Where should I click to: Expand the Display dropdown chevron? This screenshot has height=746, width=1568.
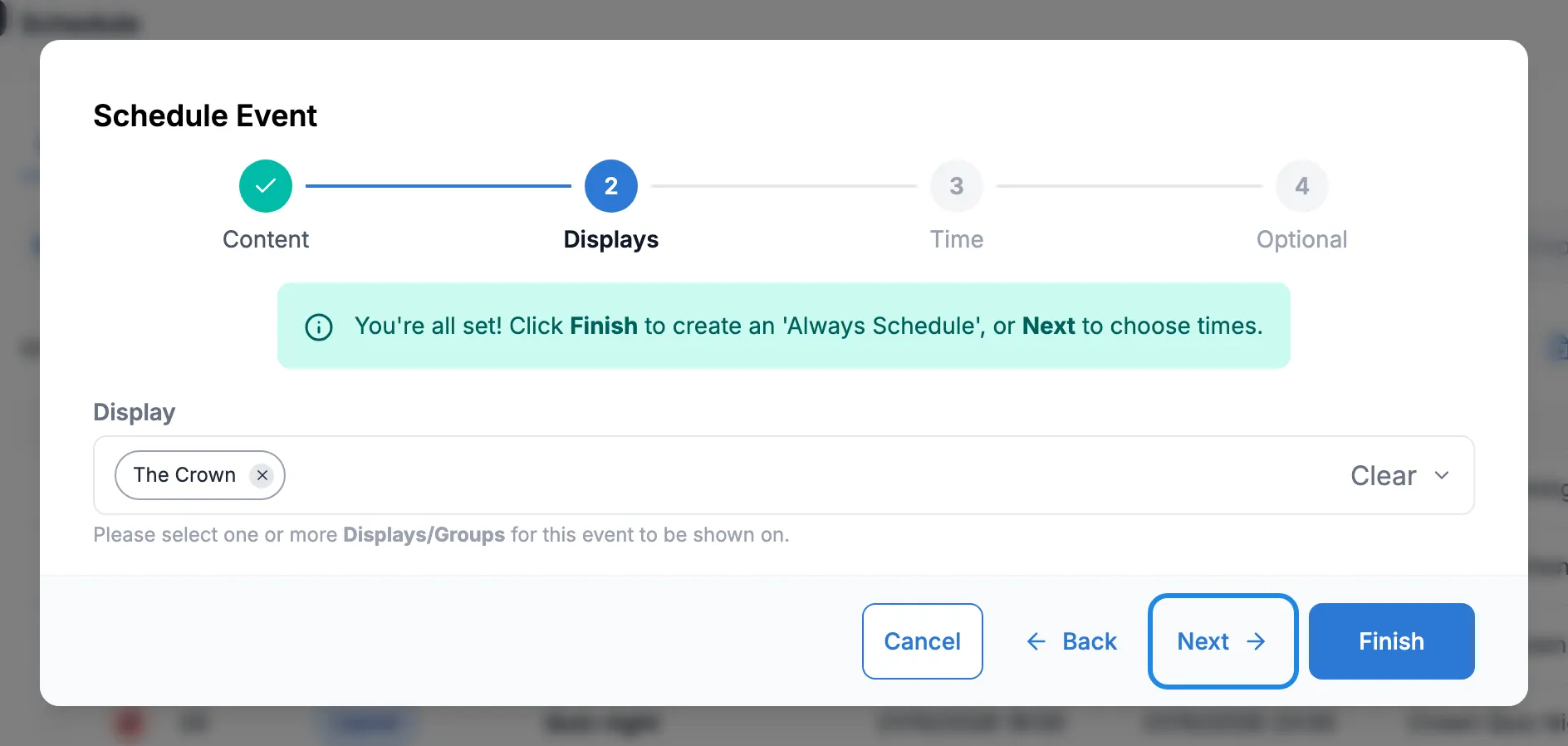tap(1442, 475)
